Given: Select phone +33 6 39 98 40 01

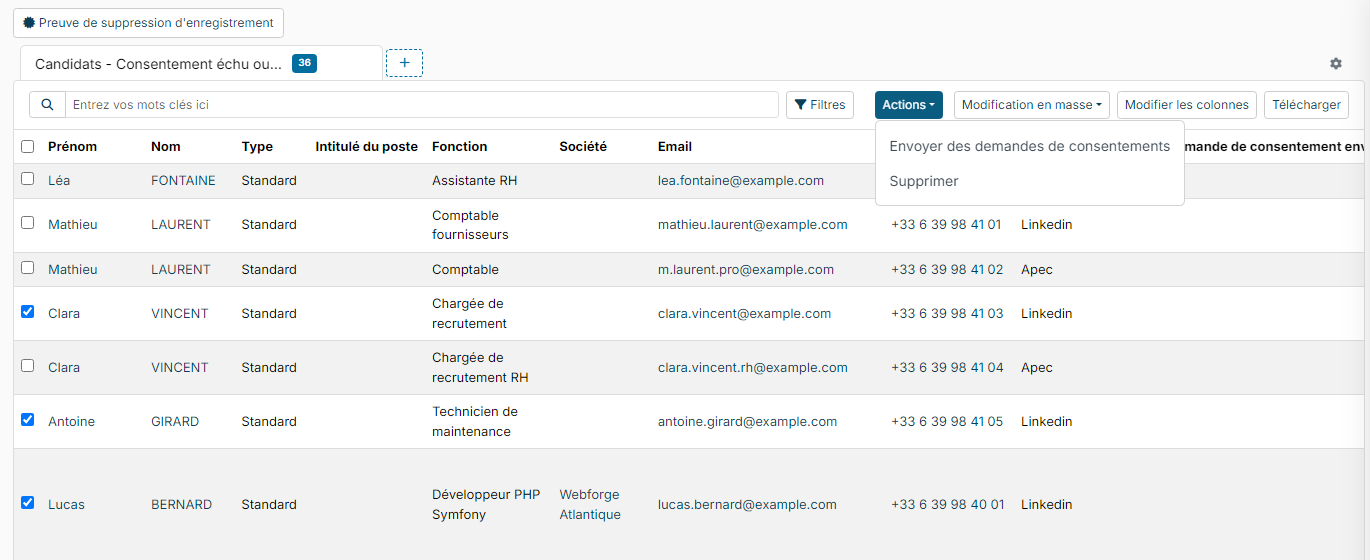Looking at the screenshot, I should click(948, 505).
